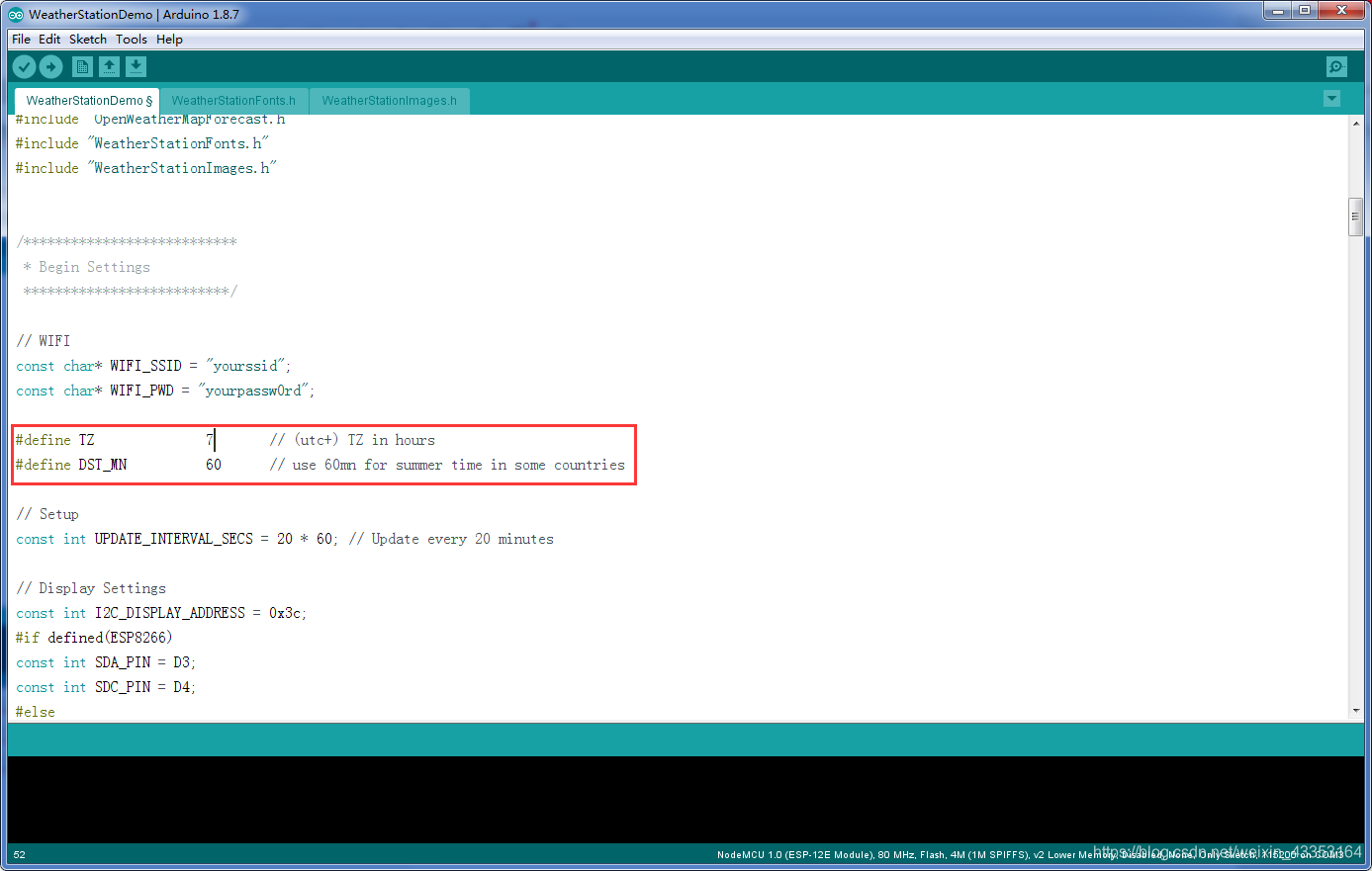Click the SDC_PIN = D4 line
Screen dimensions: 1372x871
[x=106, y=687]
